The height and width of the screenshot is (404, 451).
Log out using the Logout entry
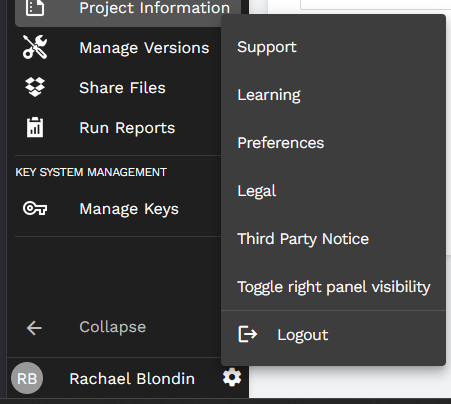tap(333, 335)
